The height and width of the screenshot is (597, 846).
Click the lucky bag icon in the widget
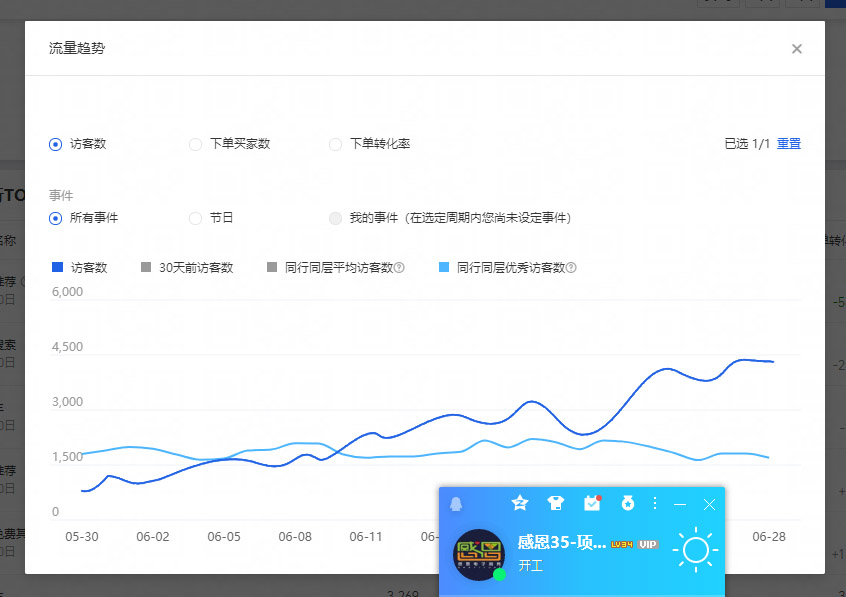pos(627,504)
